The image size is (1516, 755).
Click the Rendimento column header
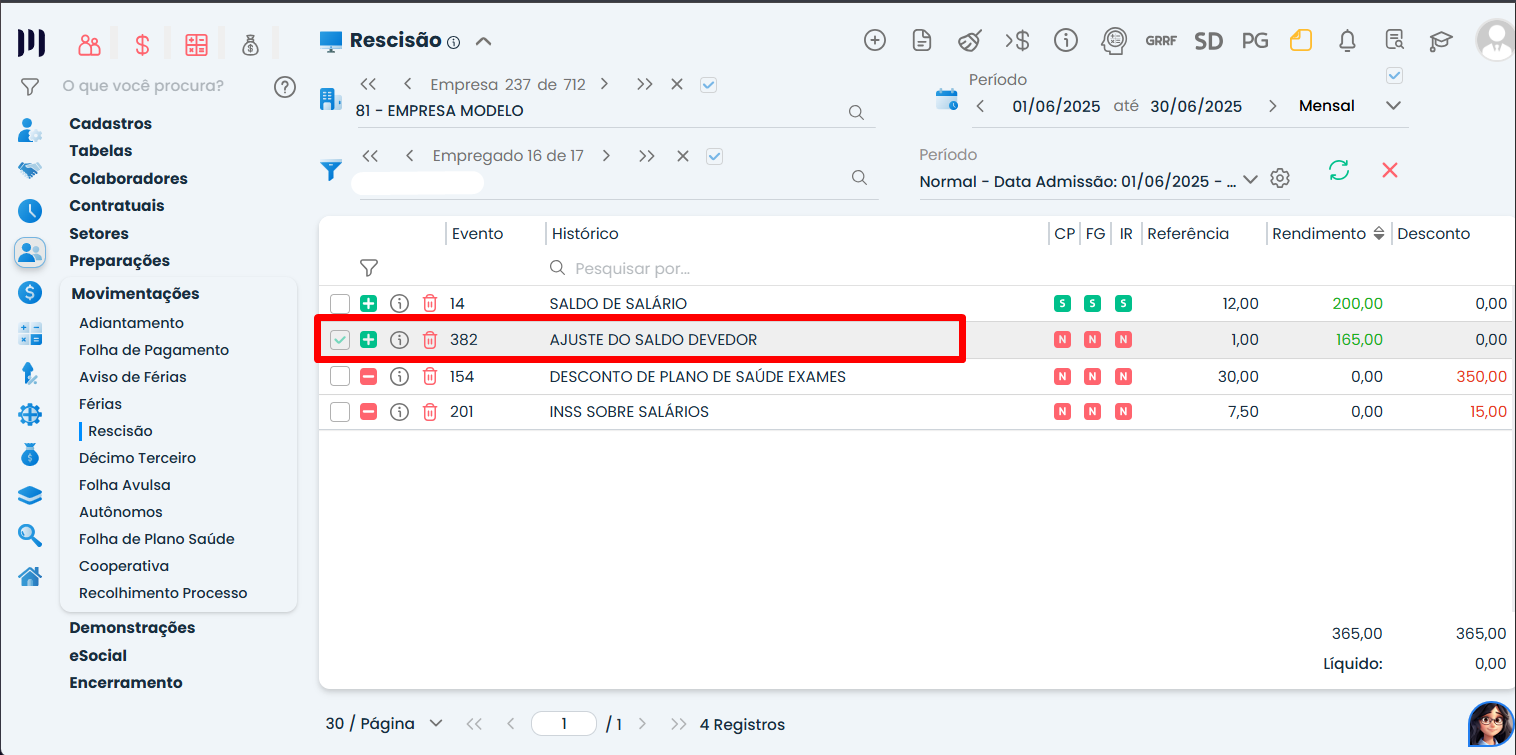point(1319,234)
